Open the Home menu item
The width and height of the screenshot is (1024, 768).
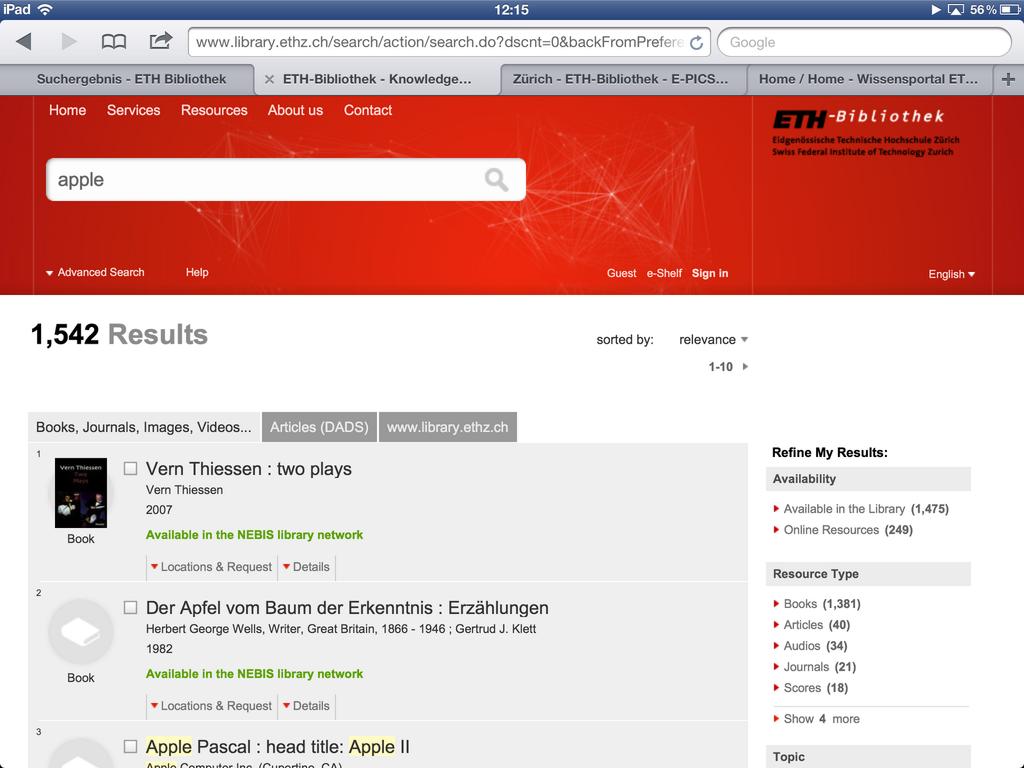pyautogui.click(x=67, y=110)
